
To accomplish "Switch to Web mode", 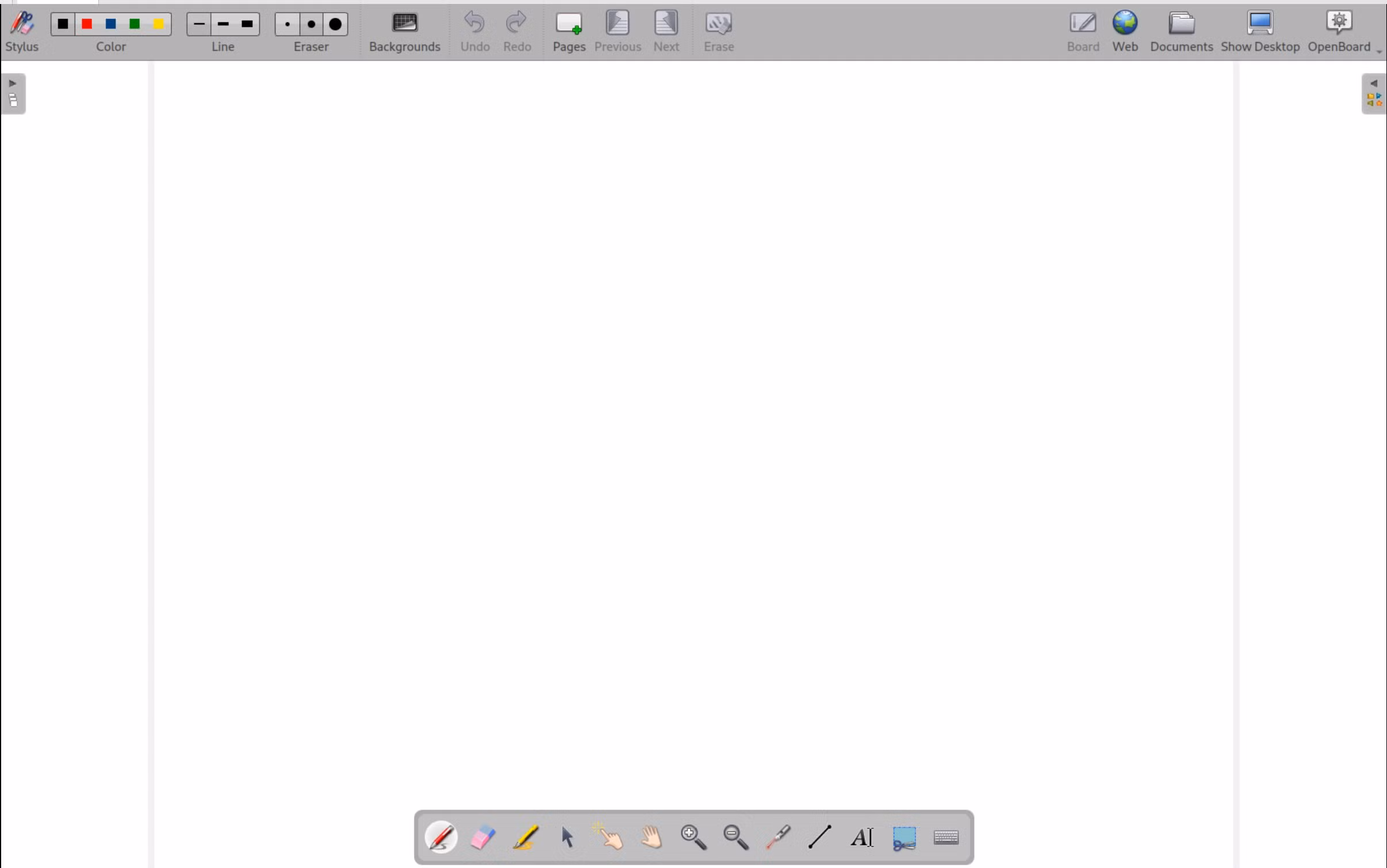I will 1125,32.
